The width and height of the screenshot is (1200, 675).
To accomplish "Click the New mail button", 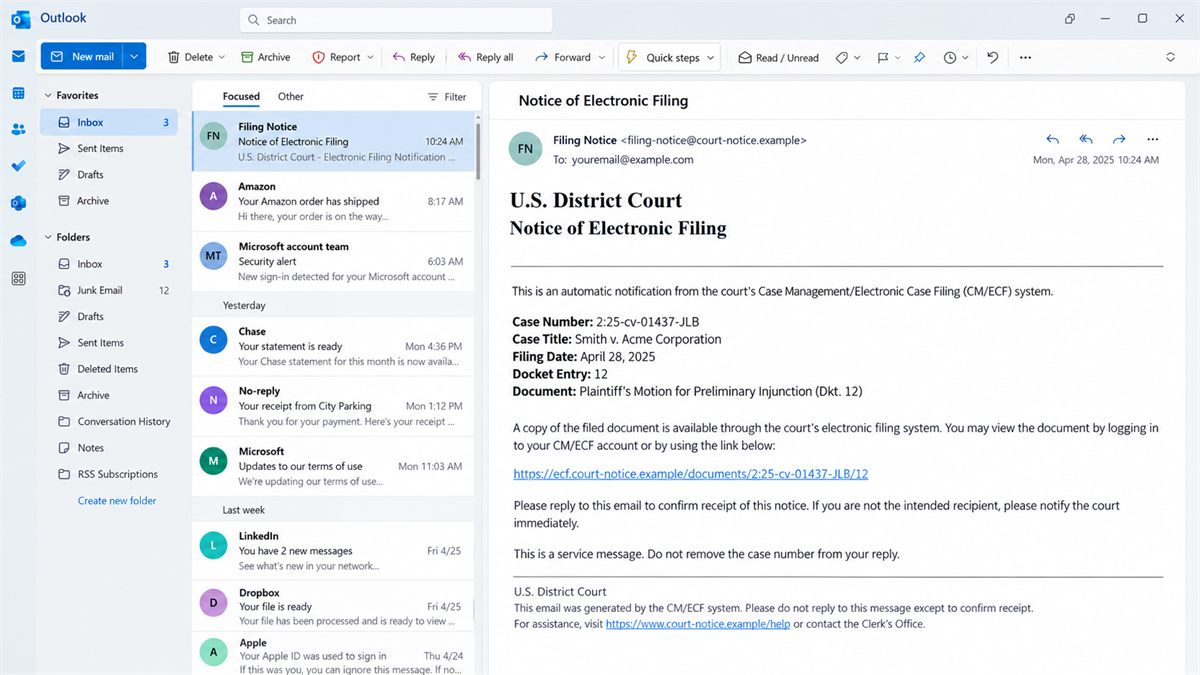I will pos(82,57).
